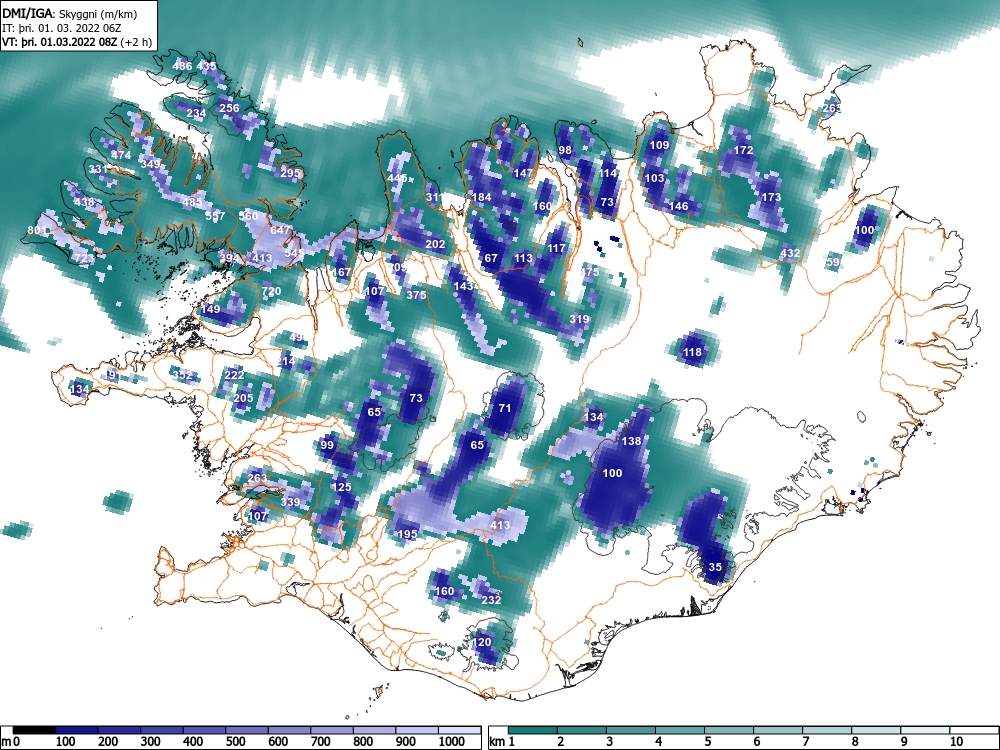Click visibility value 349
Image resolution: width=1000 pixels, height=750 pixels.
click(x=151, y=164)
